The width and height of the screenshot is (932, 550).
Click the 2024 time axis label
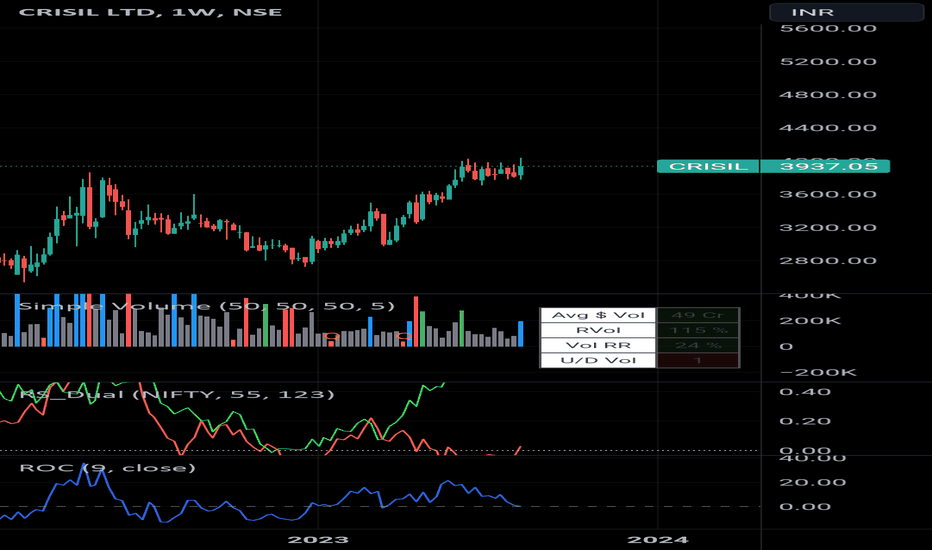pyautogui.click(x=658, y=540)
